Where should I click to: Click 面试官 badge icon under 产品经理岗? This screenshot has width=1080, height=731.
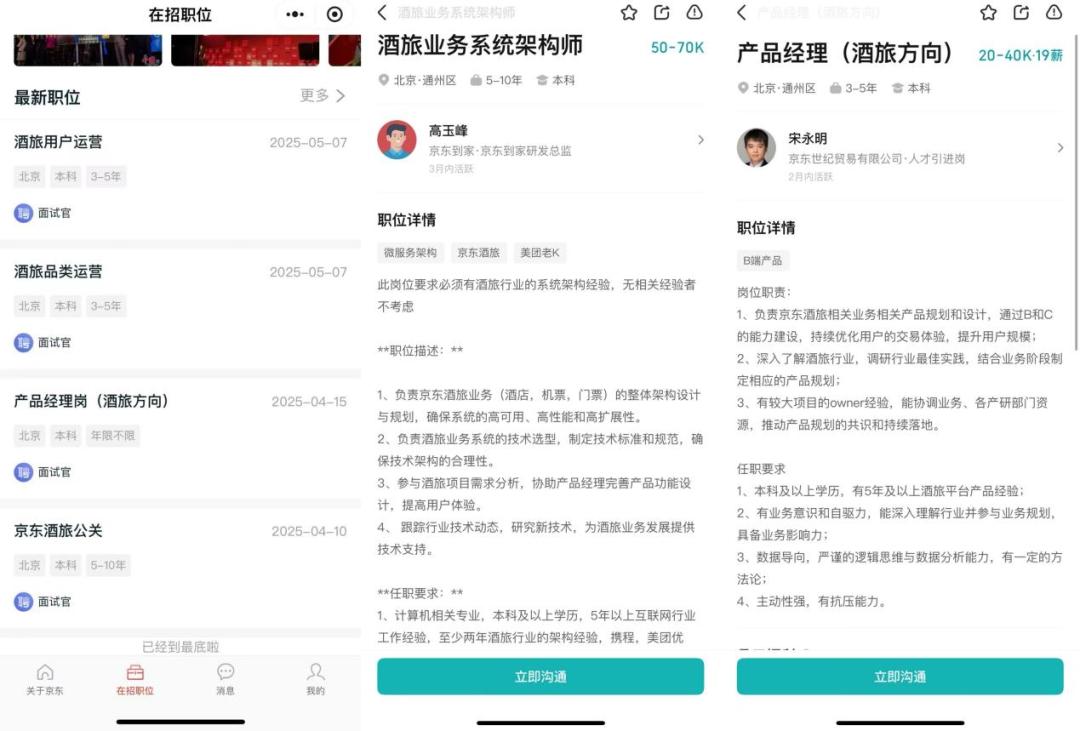[x=23, y=472]
